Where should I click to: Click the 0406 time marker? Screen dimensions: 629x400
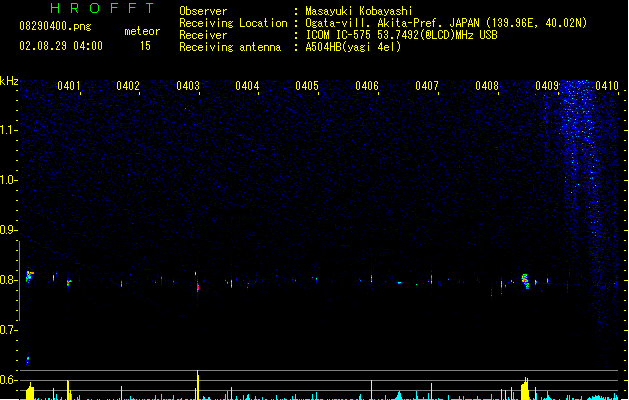pyautogui.click(x=367, y=86)
